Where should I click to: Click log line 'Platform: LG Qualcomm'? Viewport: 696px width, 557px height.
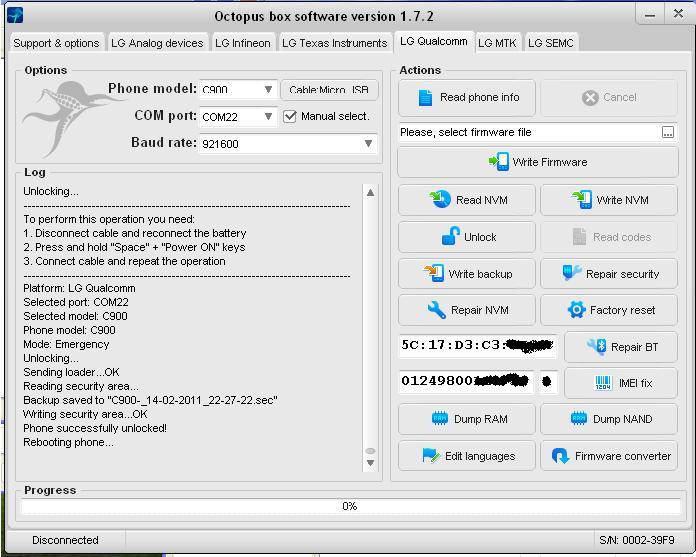coord(79,288)
